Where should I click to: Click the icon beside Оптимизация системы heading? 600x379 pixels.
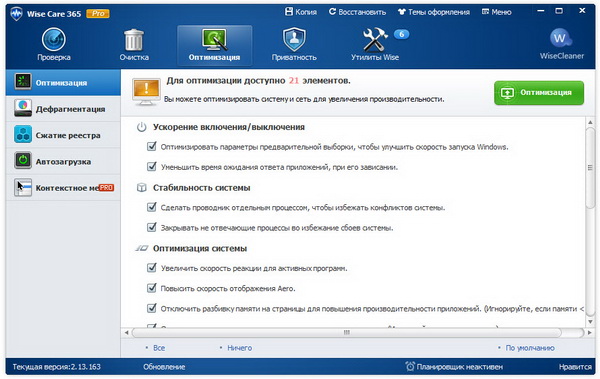pos(142,248)
